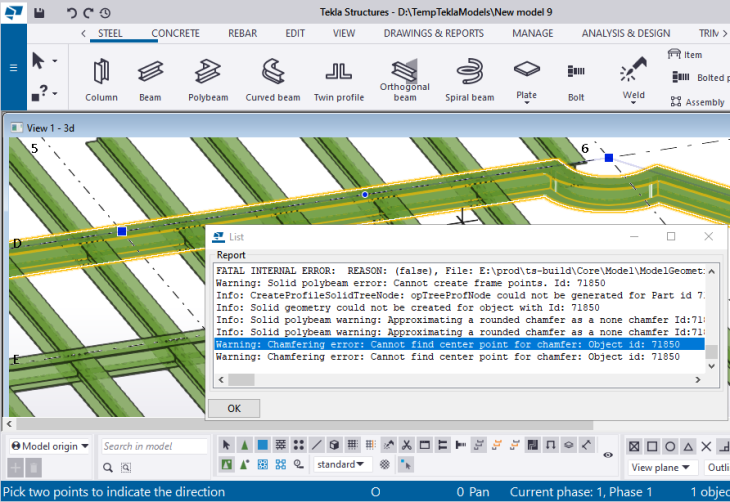Image resolution: width=730 pixels, height=502 pixels.
Task: Click the Item command in the ribbon
Action: click(685, 54)
